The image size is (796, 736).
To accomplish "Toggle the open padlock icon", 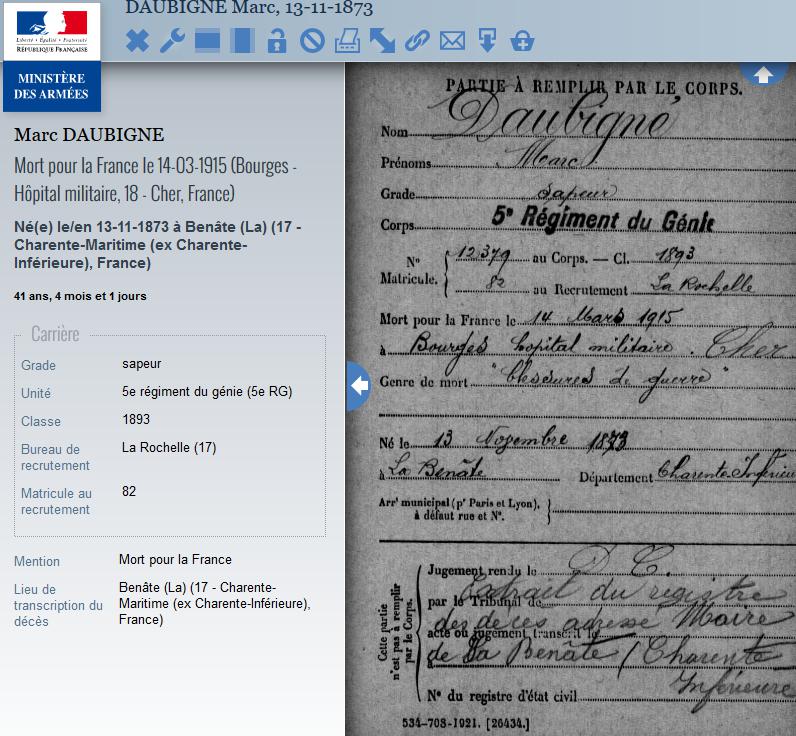I will pyautogui.click(x=277, y=41).
